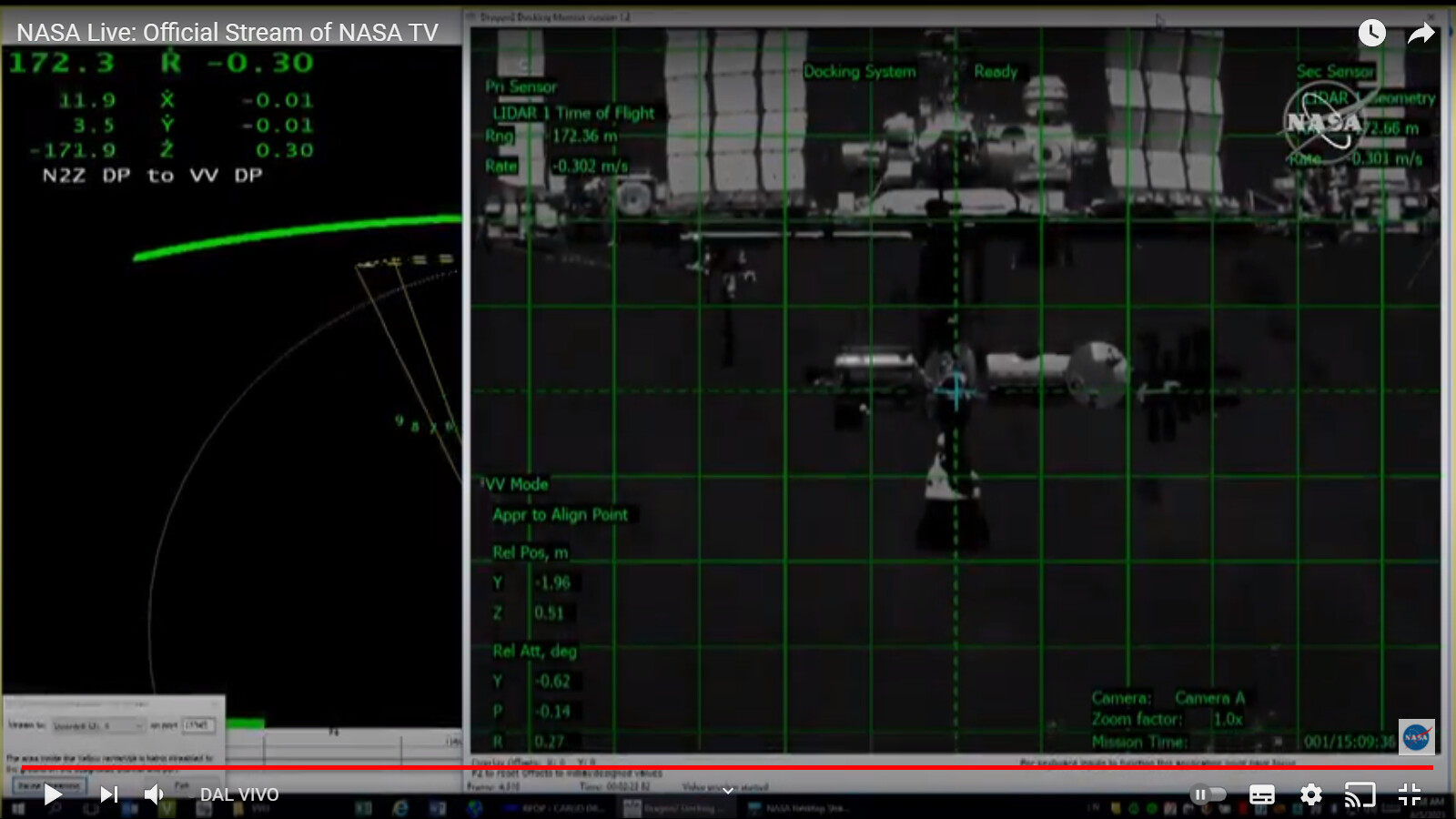Share the video with arrow icon

(x=1421, y=34)
